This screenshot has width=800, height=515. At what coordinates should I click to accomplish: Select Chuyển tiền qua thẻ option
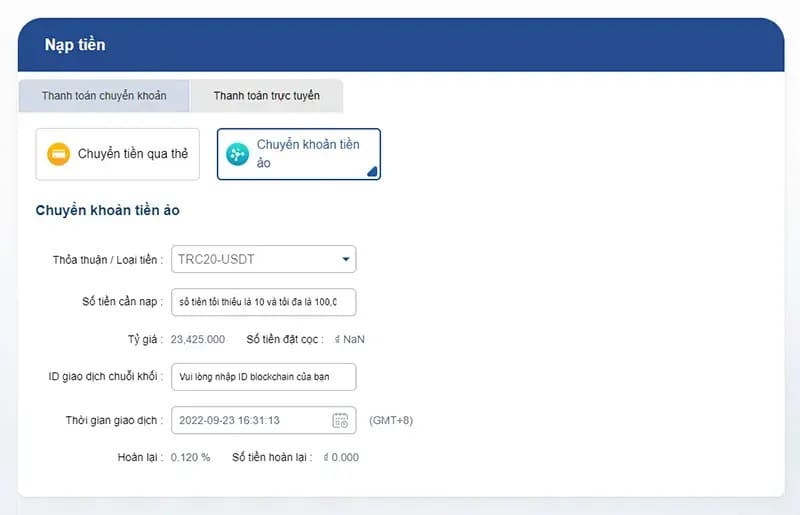tap(117, 154)
